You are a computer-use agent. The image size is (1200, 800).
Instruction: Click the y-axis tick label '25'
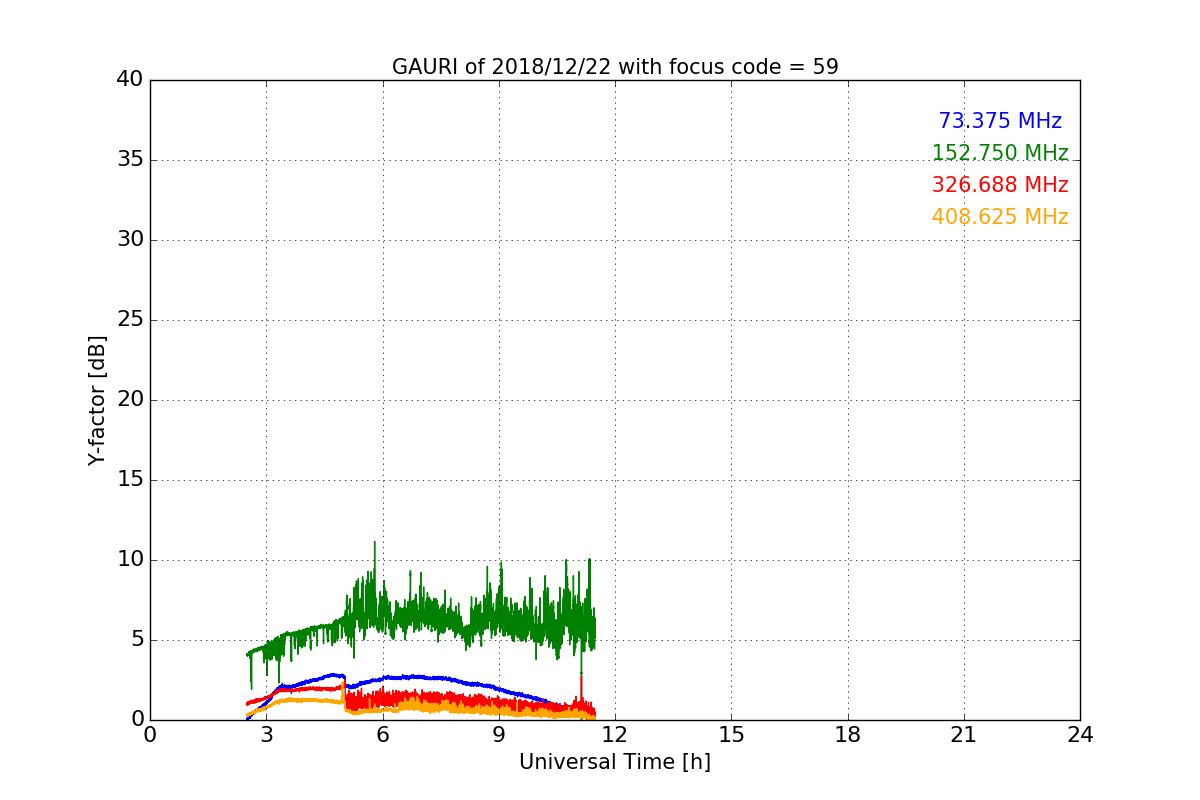tap(130, 320)
